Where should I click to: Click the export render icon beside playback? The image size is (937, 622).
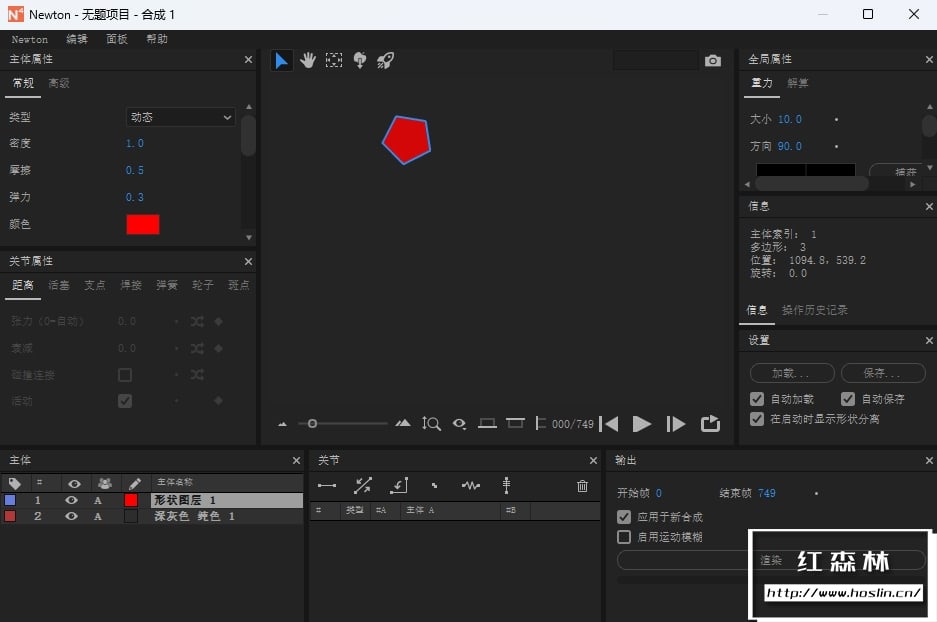(710, 424)
